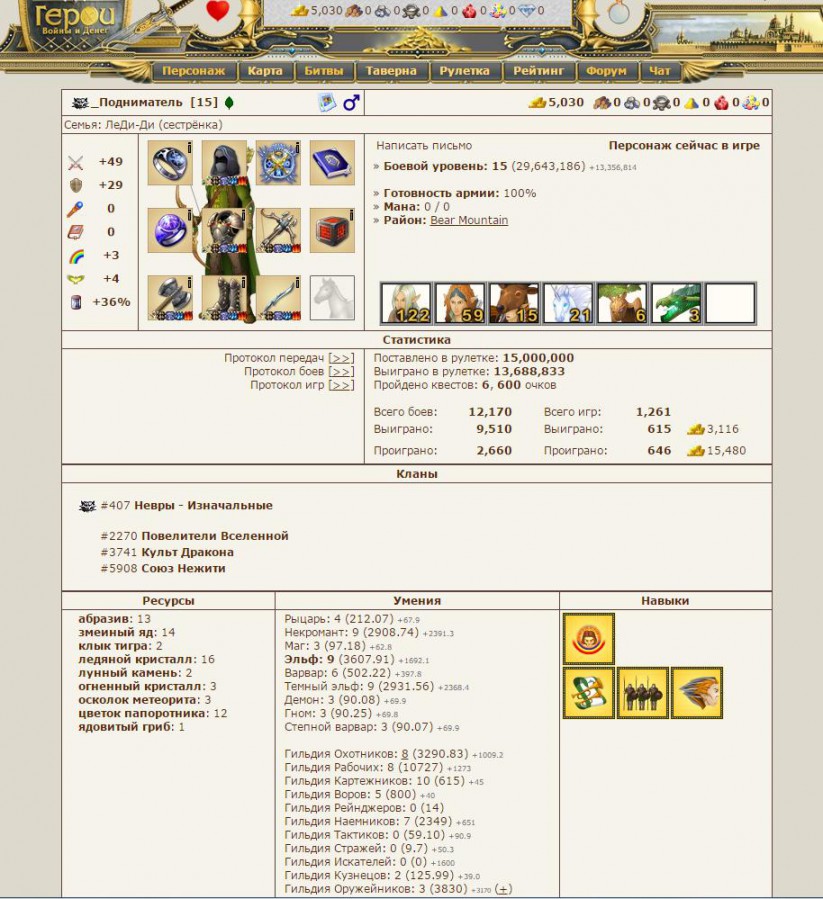Select the chest armor slot
This screenshot has width=823, height=899.
tap(224, 230)
